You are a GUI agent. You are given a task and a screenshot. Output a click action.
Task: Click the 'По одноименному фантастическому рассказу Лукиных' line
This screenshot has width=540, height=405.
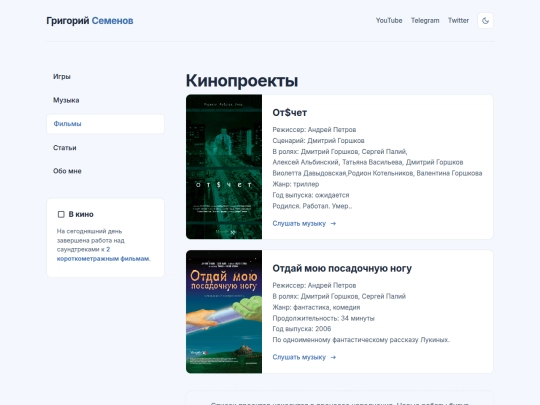[361, 340]
